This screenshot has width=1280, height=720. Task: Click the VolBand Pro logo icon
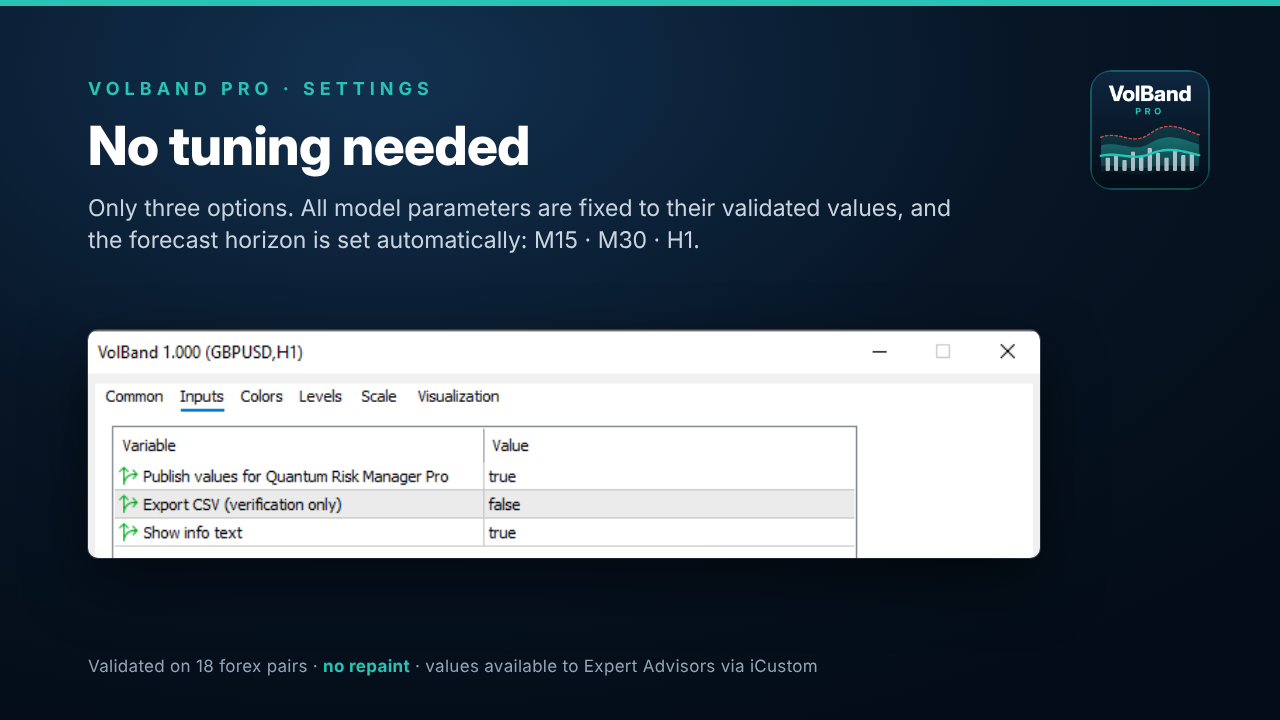[x=1150, y=130]
